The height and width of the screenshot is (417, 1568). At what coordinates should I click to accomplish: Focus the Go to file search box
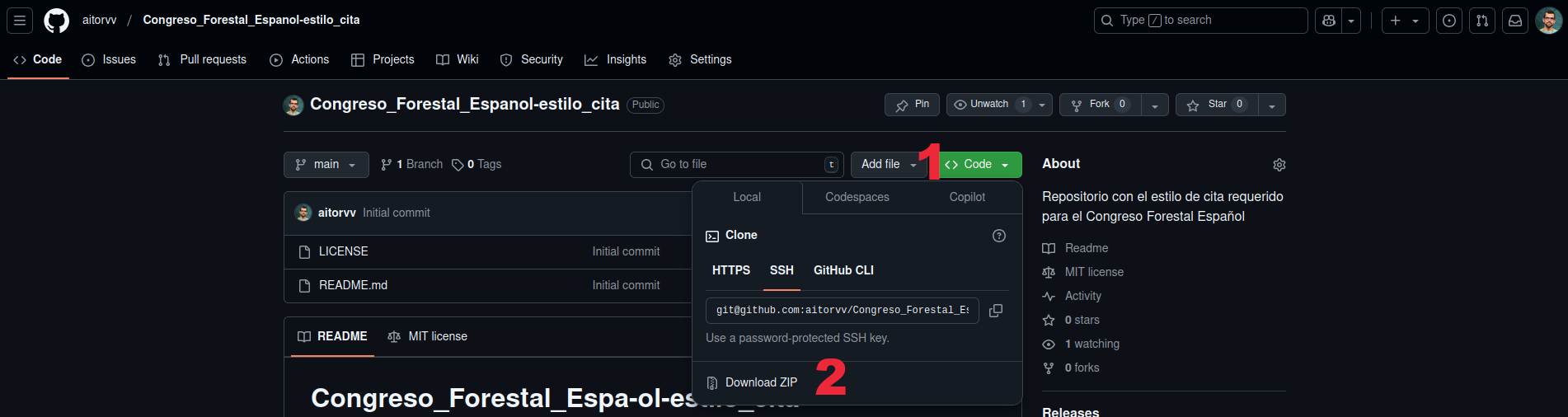click(x=737, y=165)
